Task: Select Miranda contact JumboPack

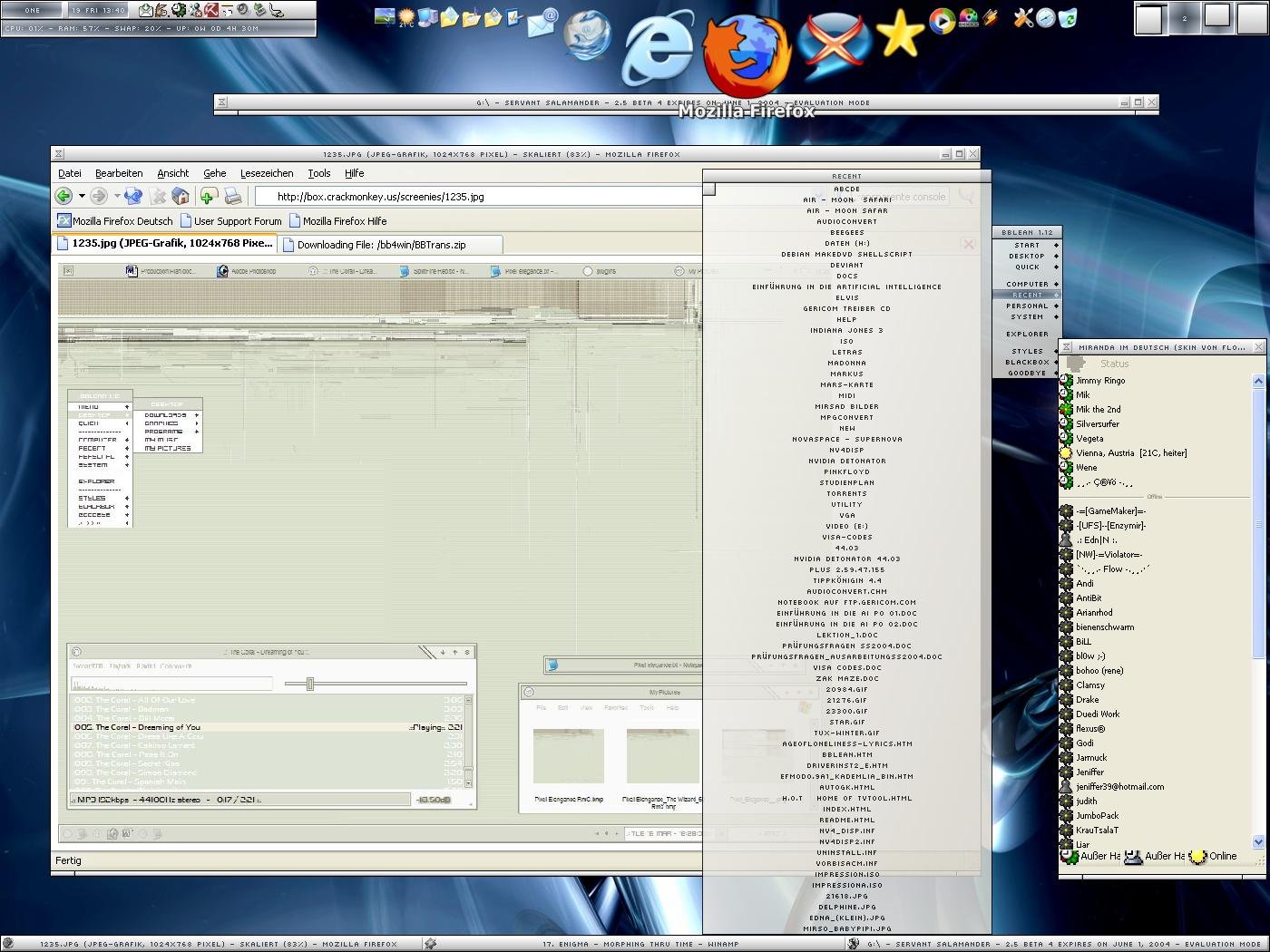Action: point(1097,816)
